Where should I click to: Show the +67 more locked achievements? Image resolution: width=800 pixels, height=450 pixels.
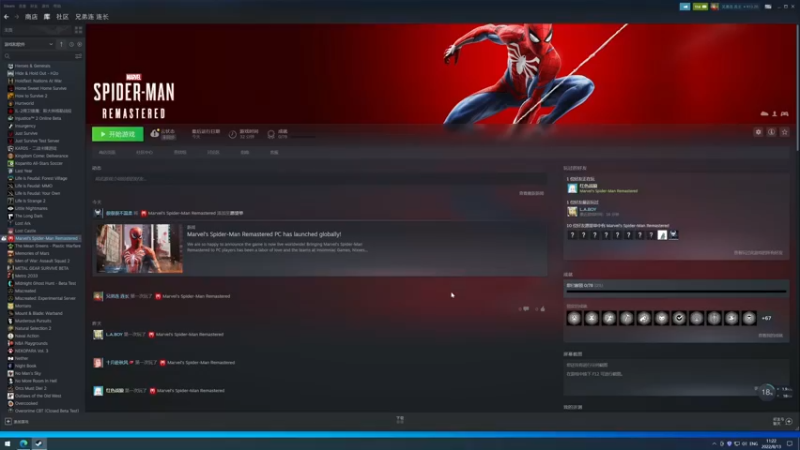(766, 318)
